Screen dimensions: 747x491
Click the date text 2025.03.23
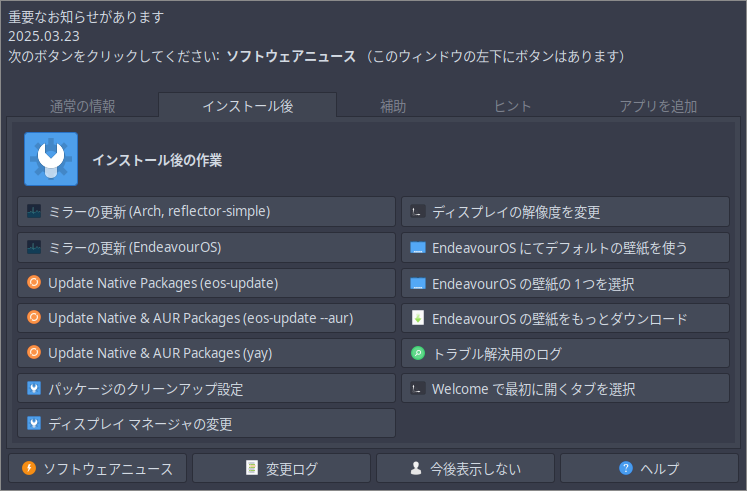click(x=44, y=36)
